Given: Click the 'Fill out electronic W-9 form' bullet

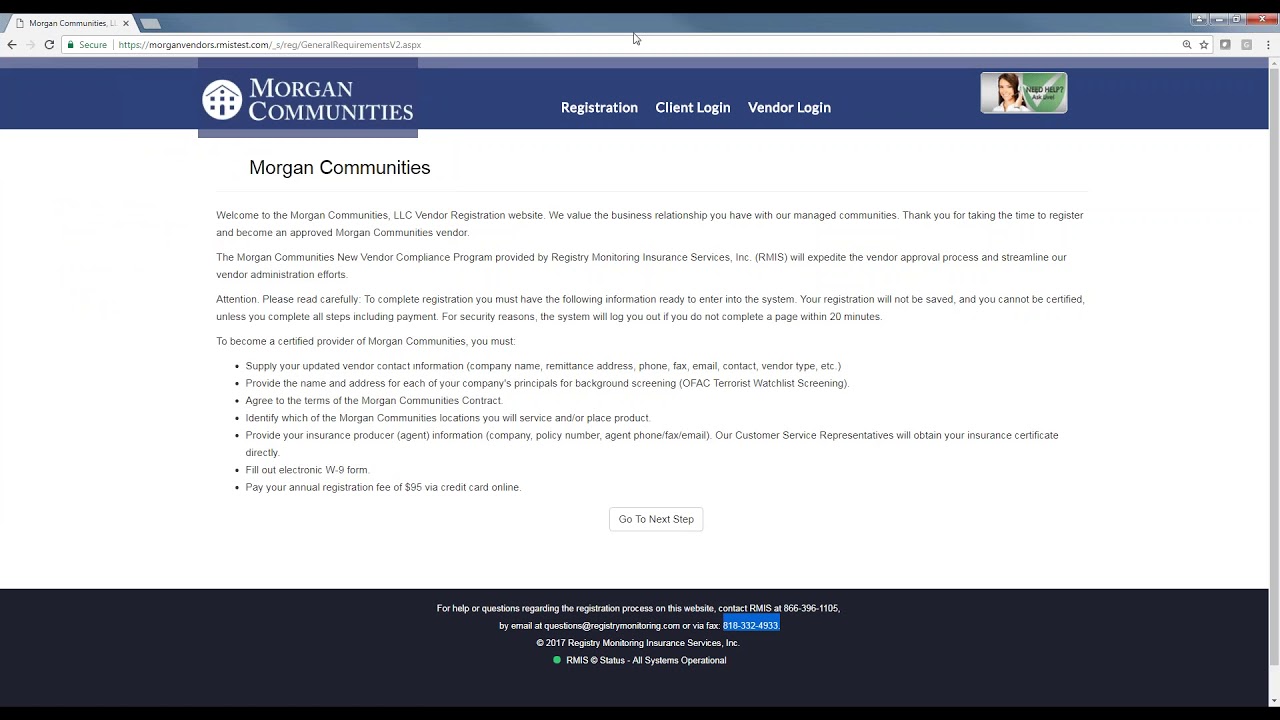Looking at the screenshot, I should pyautogui.click(x=307, y=470).
